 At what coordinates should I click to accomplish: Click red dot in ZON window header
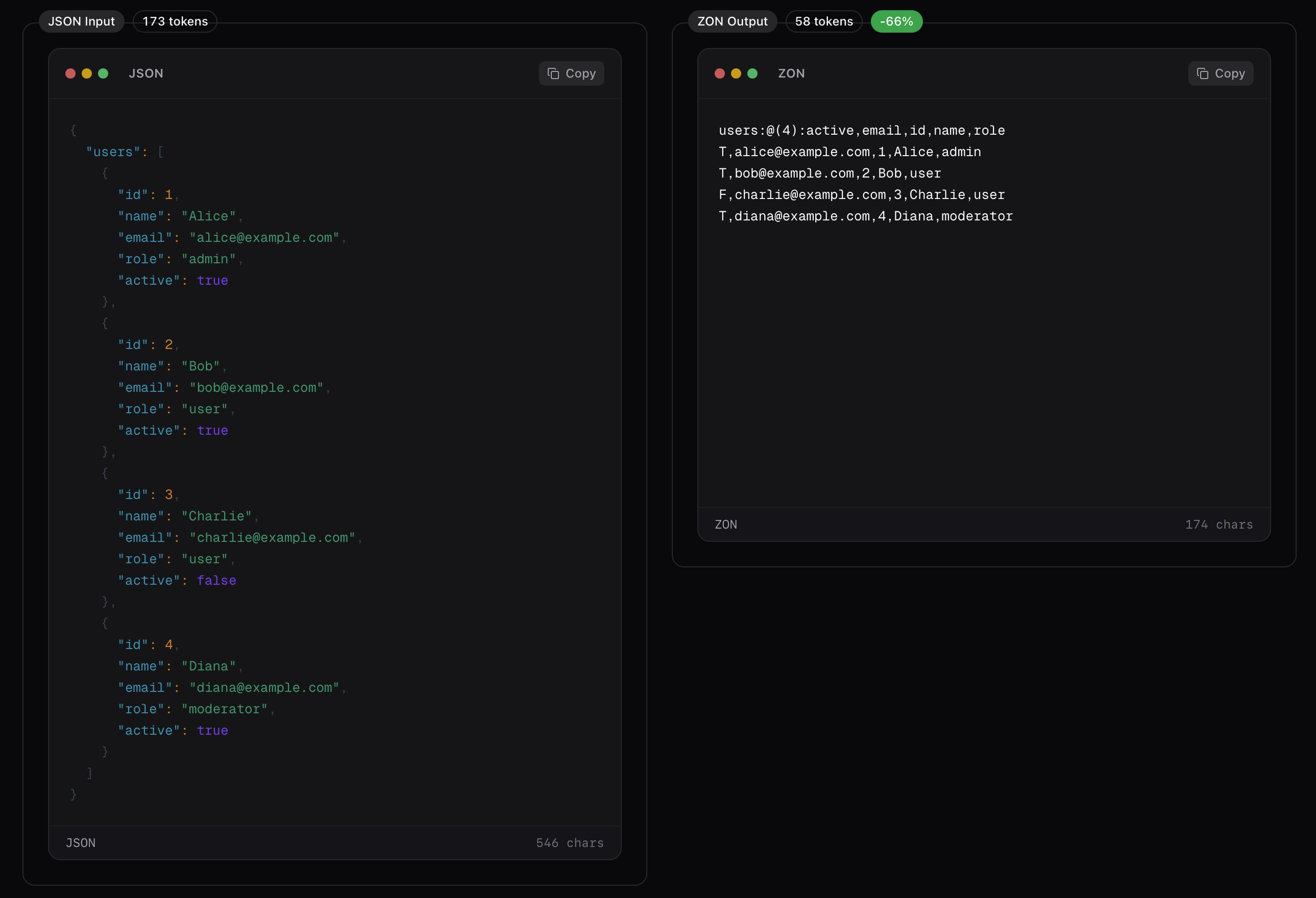tap(720, 73)
